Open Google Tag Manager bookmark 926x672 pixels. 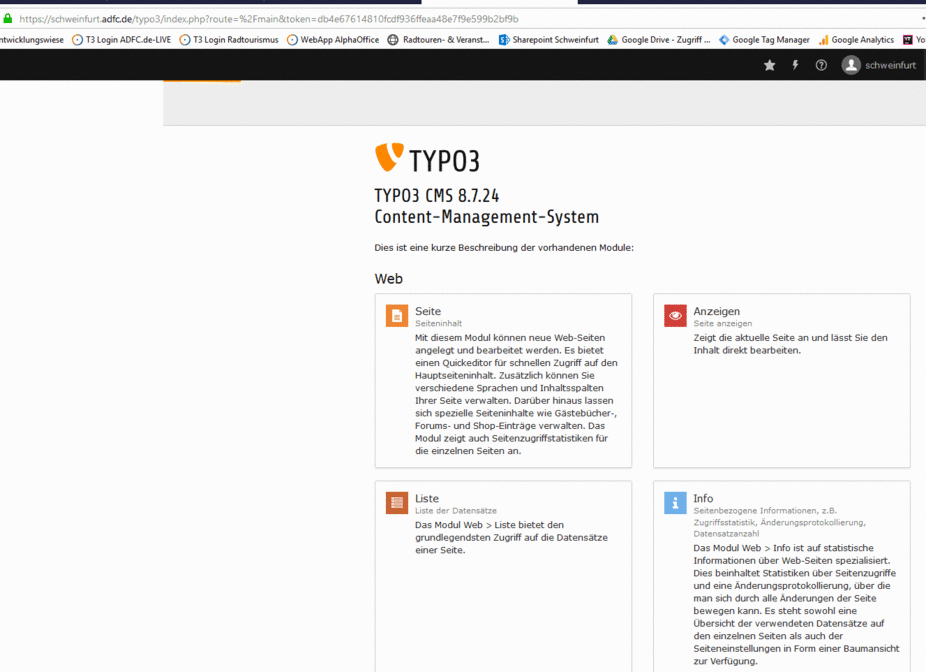click(x=764, y=40)
